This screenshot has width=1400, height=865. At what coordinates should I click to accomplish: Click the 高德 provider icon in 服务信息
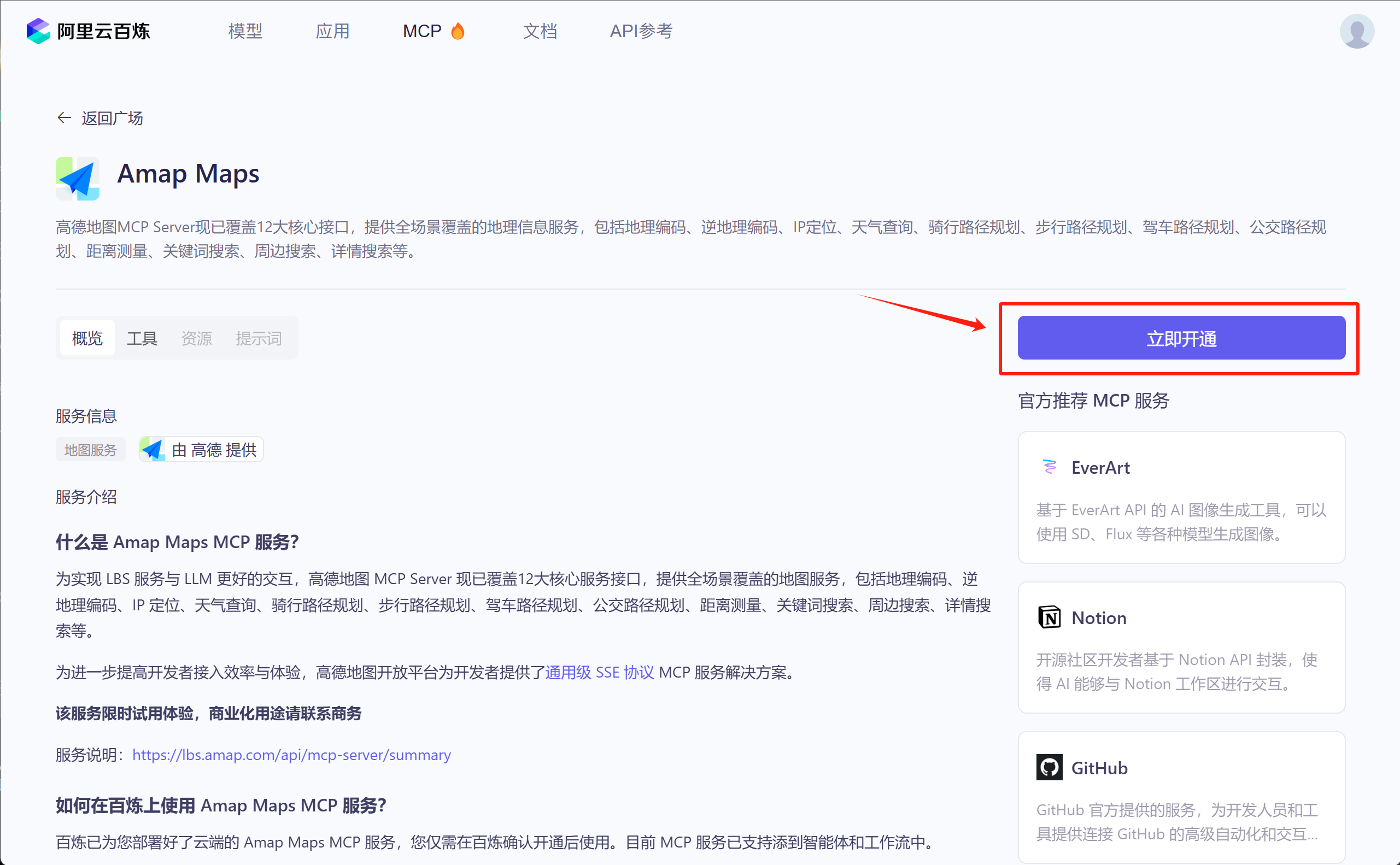click(153, 450)
